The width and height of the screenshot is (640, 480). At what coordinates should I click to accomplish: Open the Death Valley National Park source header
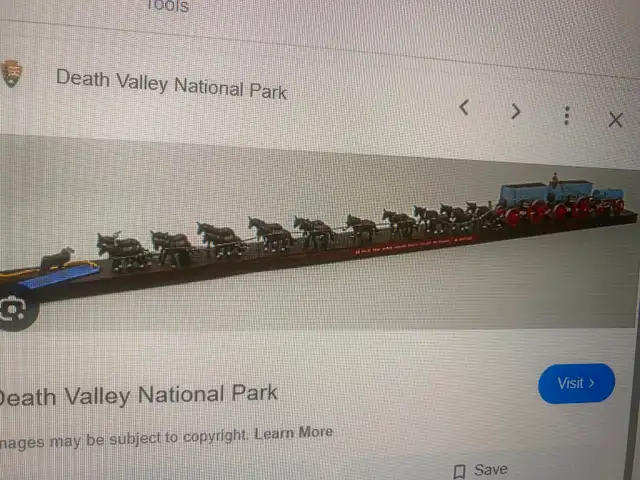click(x=171, y=84)
